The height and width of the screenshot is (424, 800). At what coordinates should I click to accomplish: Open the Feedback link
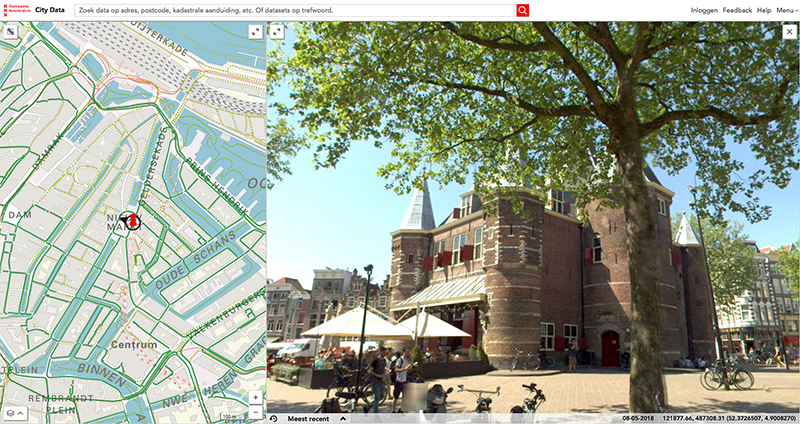737,10
